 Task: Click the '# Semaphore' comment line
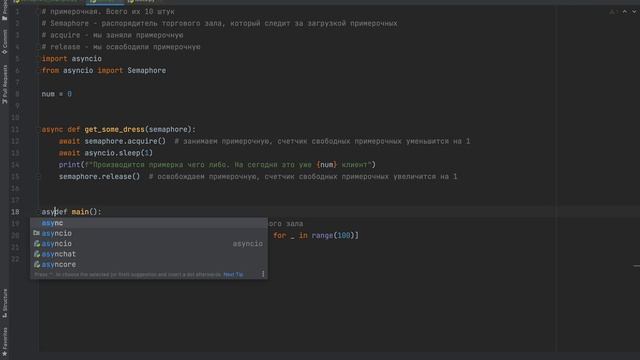[x=219, y=23]
